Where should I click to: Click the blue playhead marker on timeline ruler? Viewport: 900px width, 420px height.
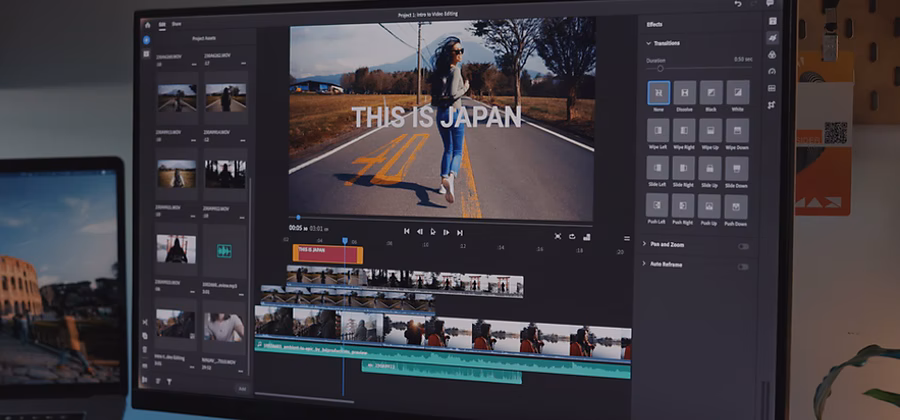(x=345, y=241)
